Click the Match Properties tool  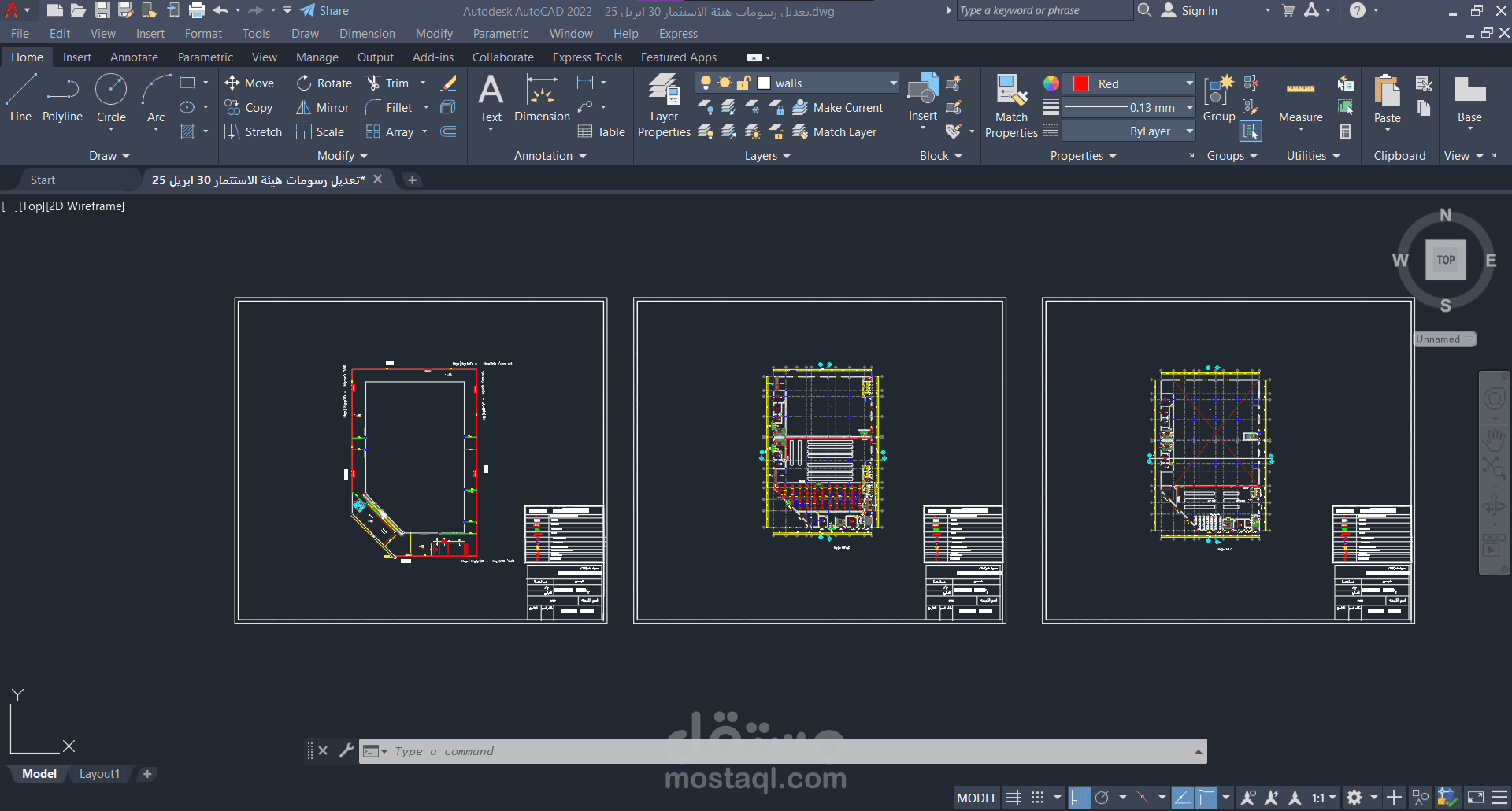click(x=1011, y=106)
